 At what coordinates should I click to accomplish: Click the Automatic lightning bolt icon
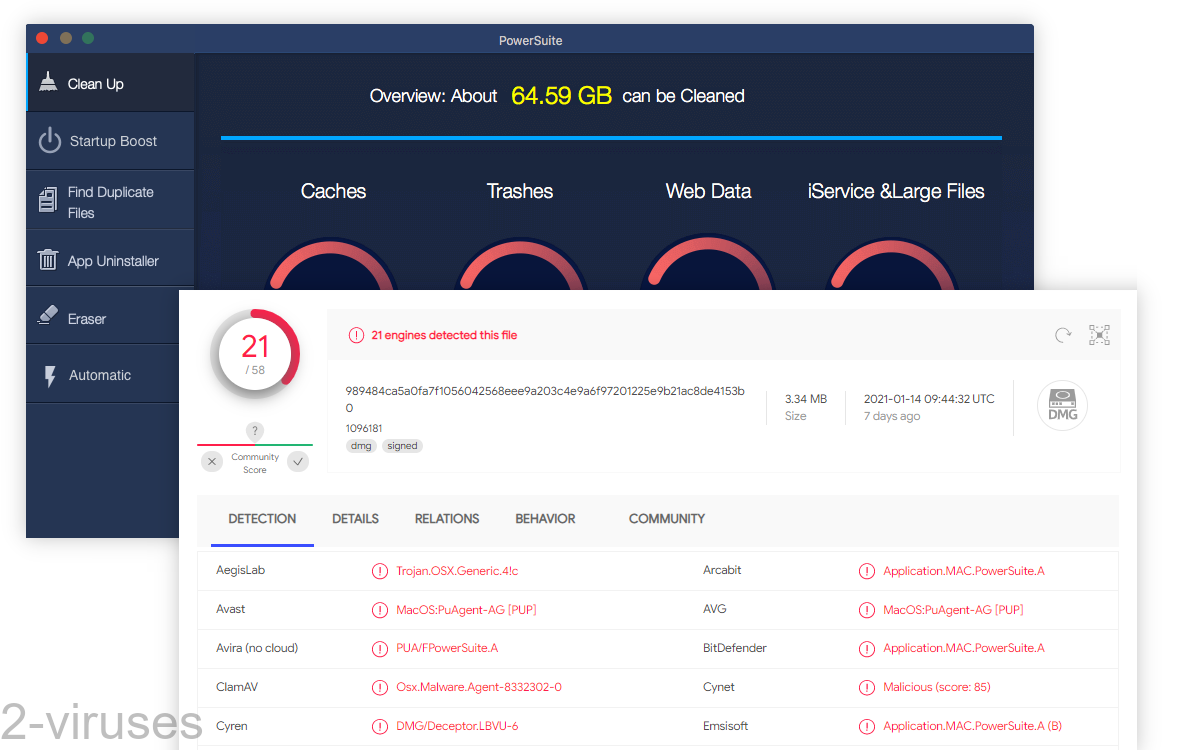(50, 376)
